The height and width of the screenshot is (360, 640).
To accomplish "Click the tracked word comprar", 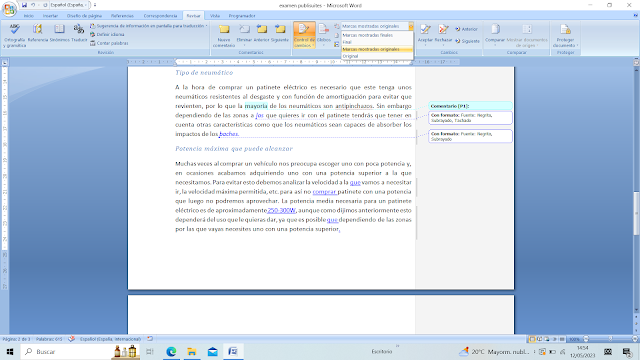I will tap(324, 192).
